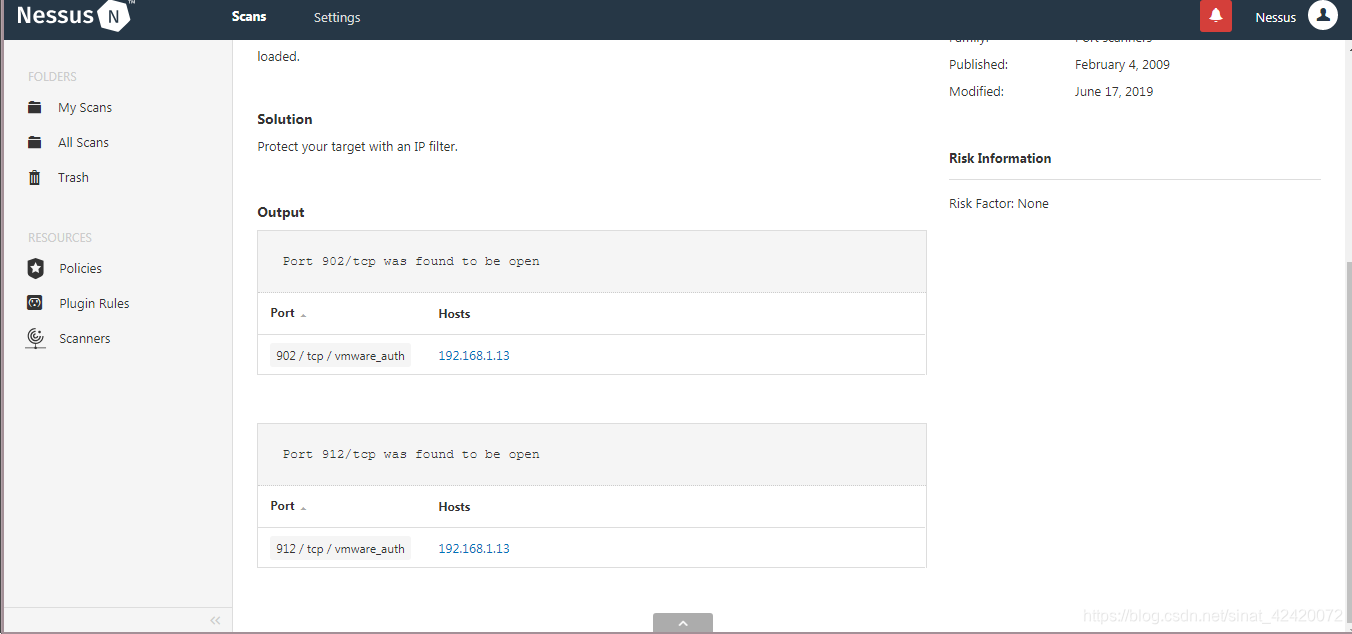Click the Plugin Rules icon
This screenshot has height=634, width=1352.
pos(35,303)
